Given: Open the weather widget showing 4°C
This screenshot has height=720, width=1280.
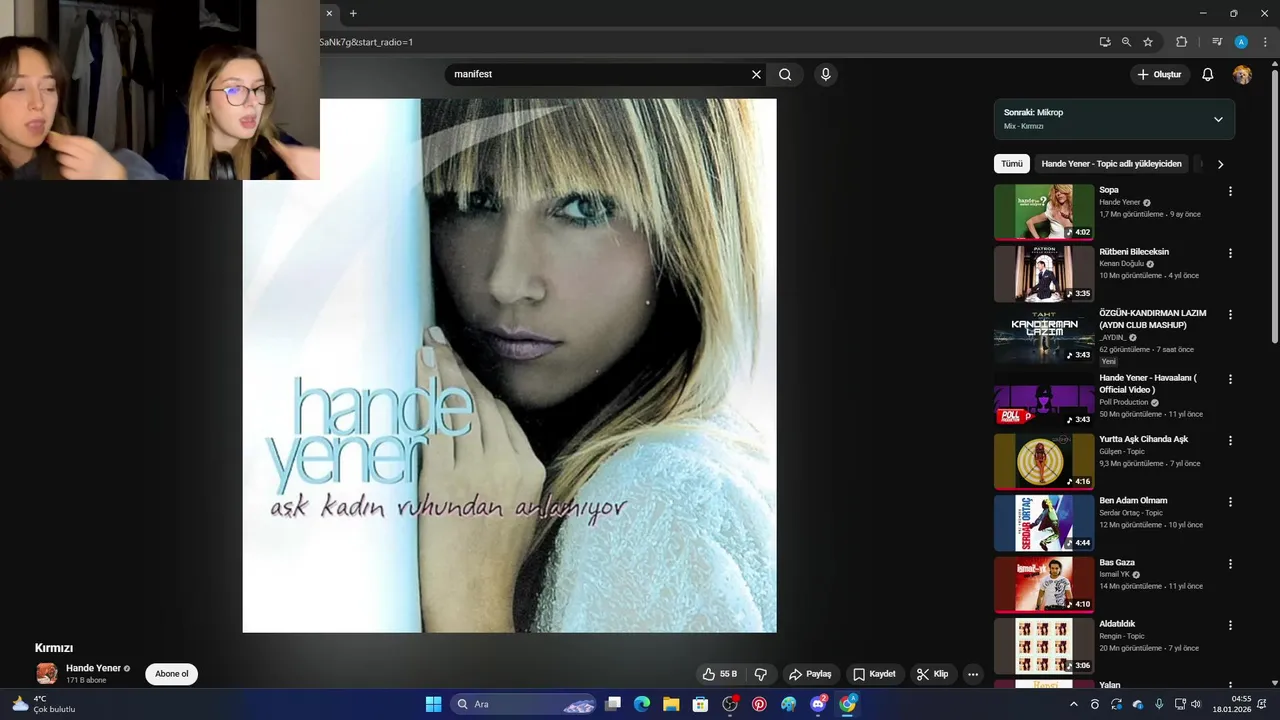Looking at the screenshot, I should click(x=44, y=704).
